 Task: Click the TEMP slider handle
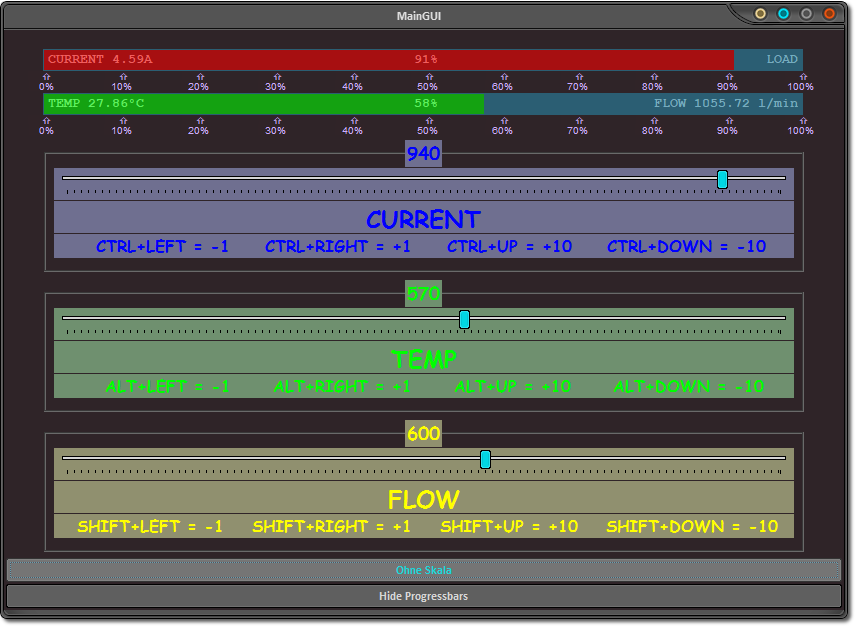(464, 319)
